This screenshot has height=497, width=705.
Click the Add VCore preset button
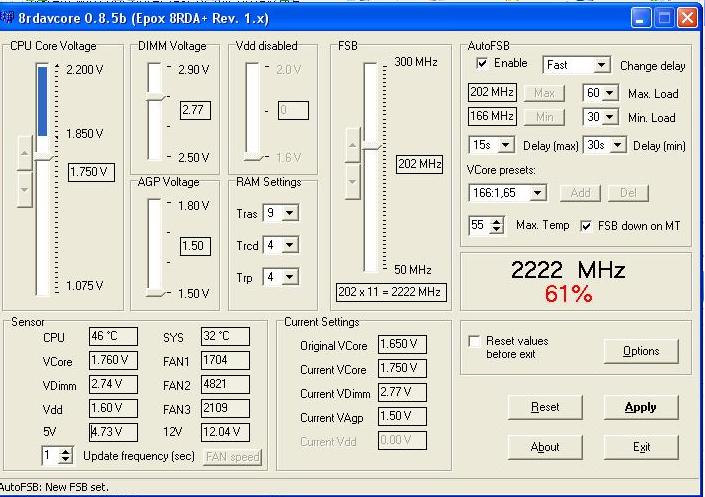[x=580, y=193]
